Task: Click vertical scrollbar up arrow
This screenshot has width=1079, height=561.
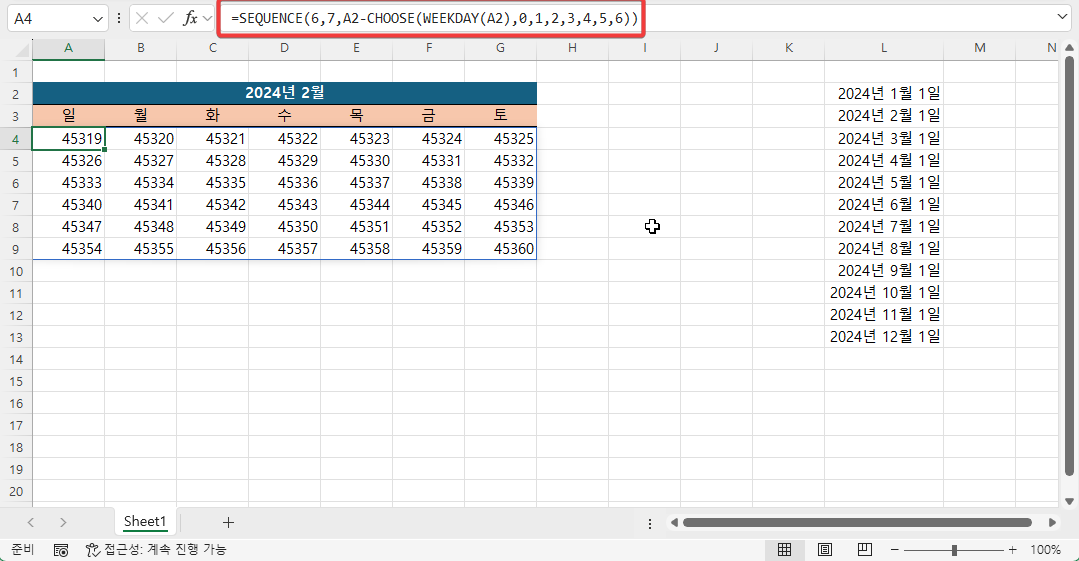Action: pos(1069,47)
